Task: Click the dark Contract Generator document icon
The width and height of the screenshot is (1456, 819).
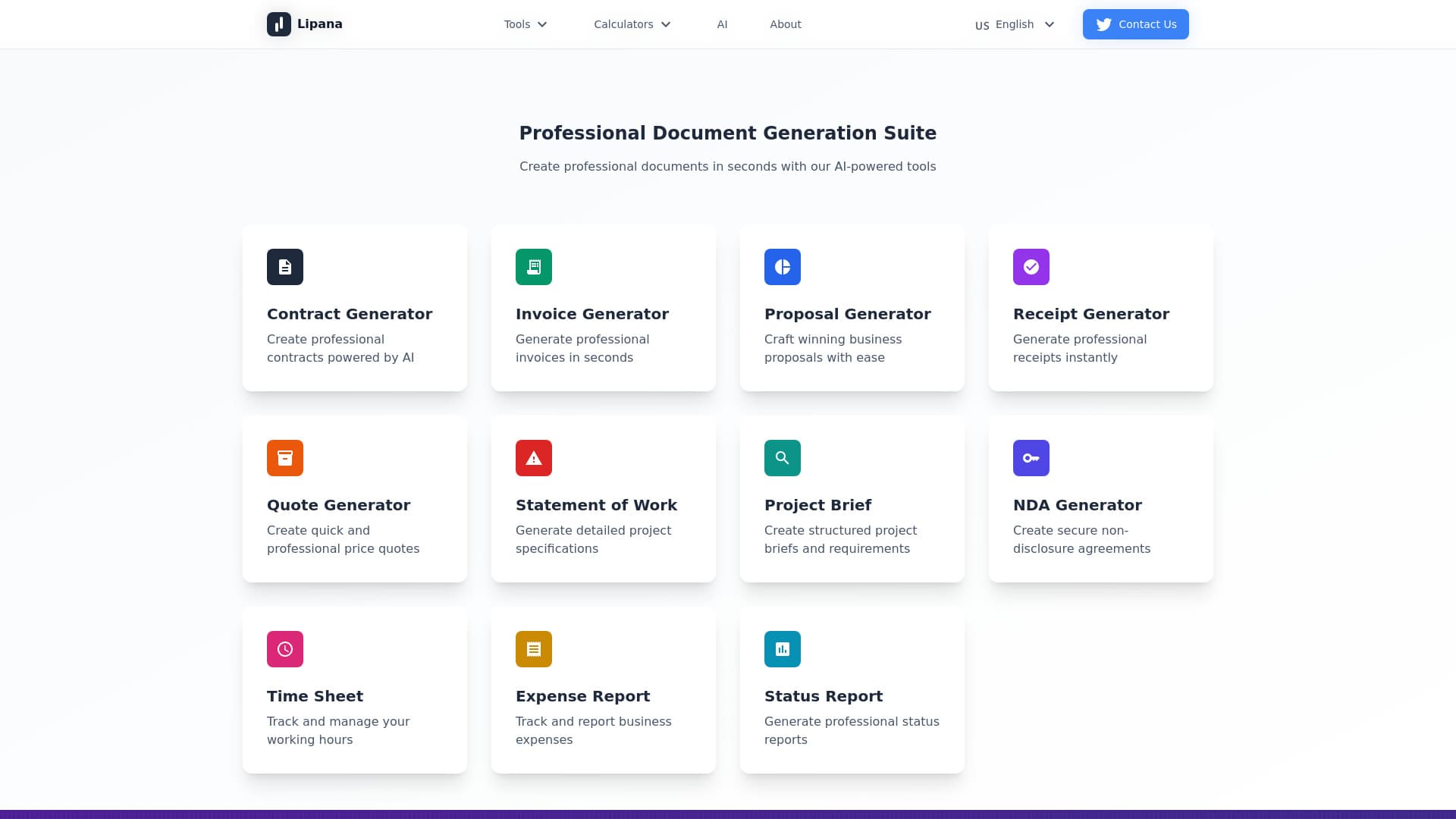Action: pos(285,267)
